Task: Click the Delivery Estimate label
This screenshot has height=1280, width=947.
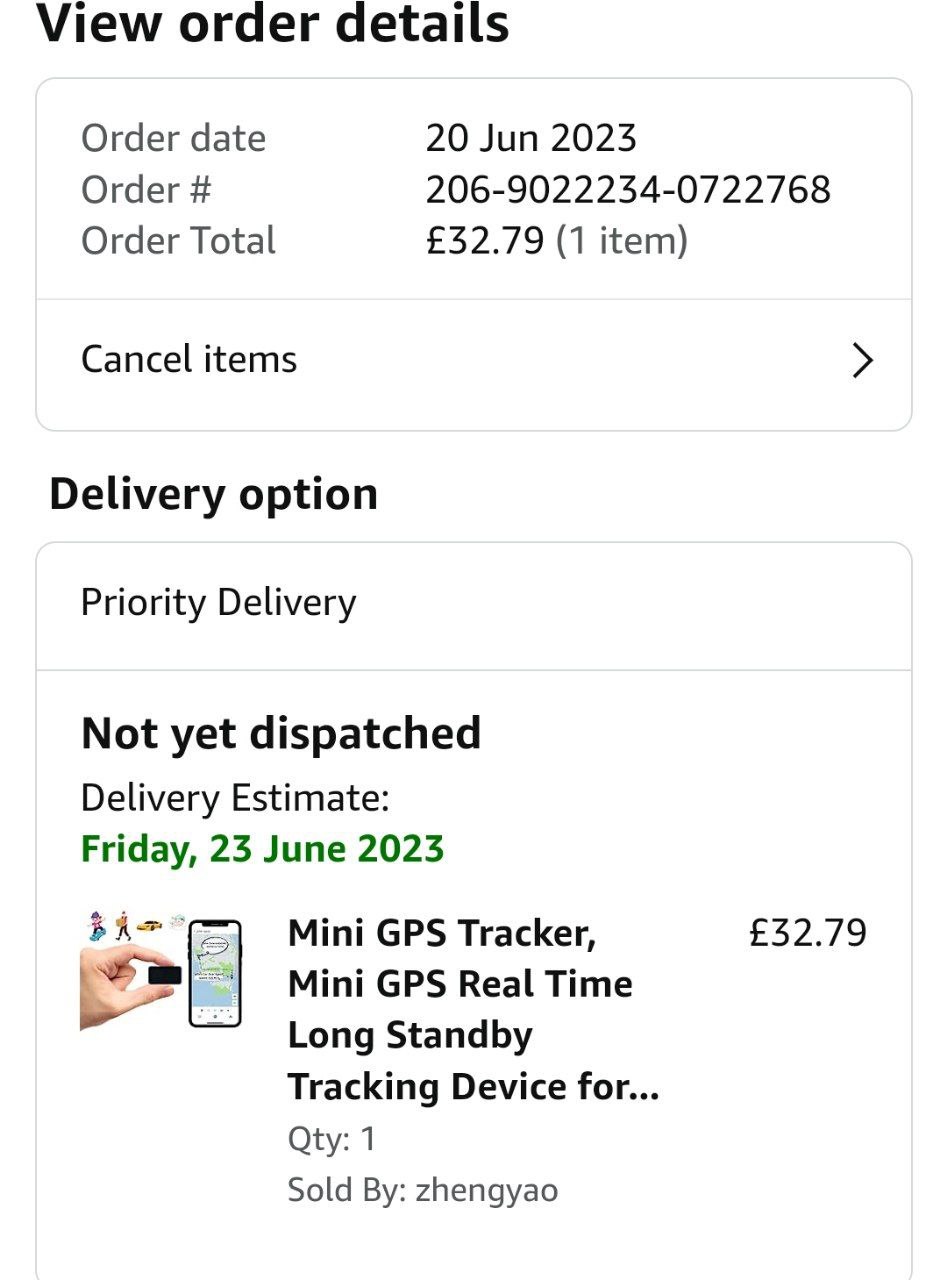Action: coord(234,798)
